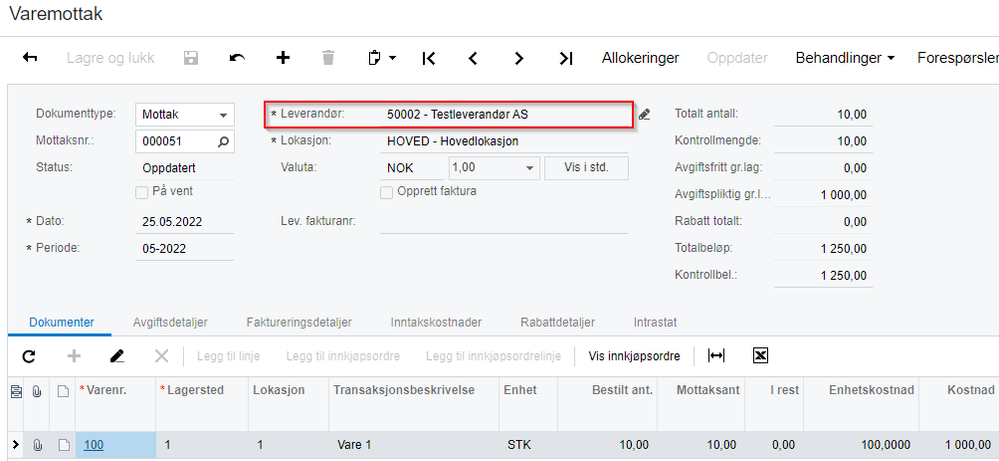Click the 100,0000 unit cost cell

tap(863, 445)
